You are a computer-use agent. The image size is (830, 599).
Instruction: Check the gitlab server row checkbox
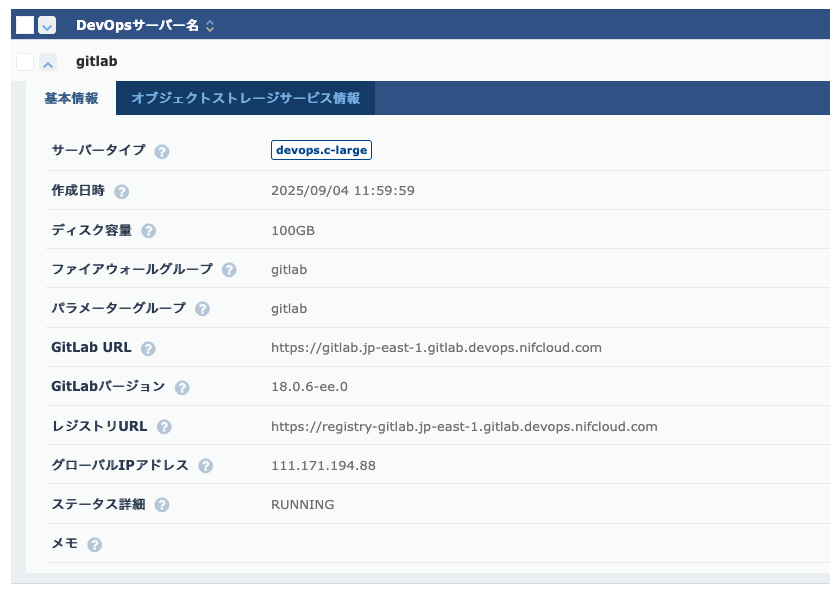(25, 62)
